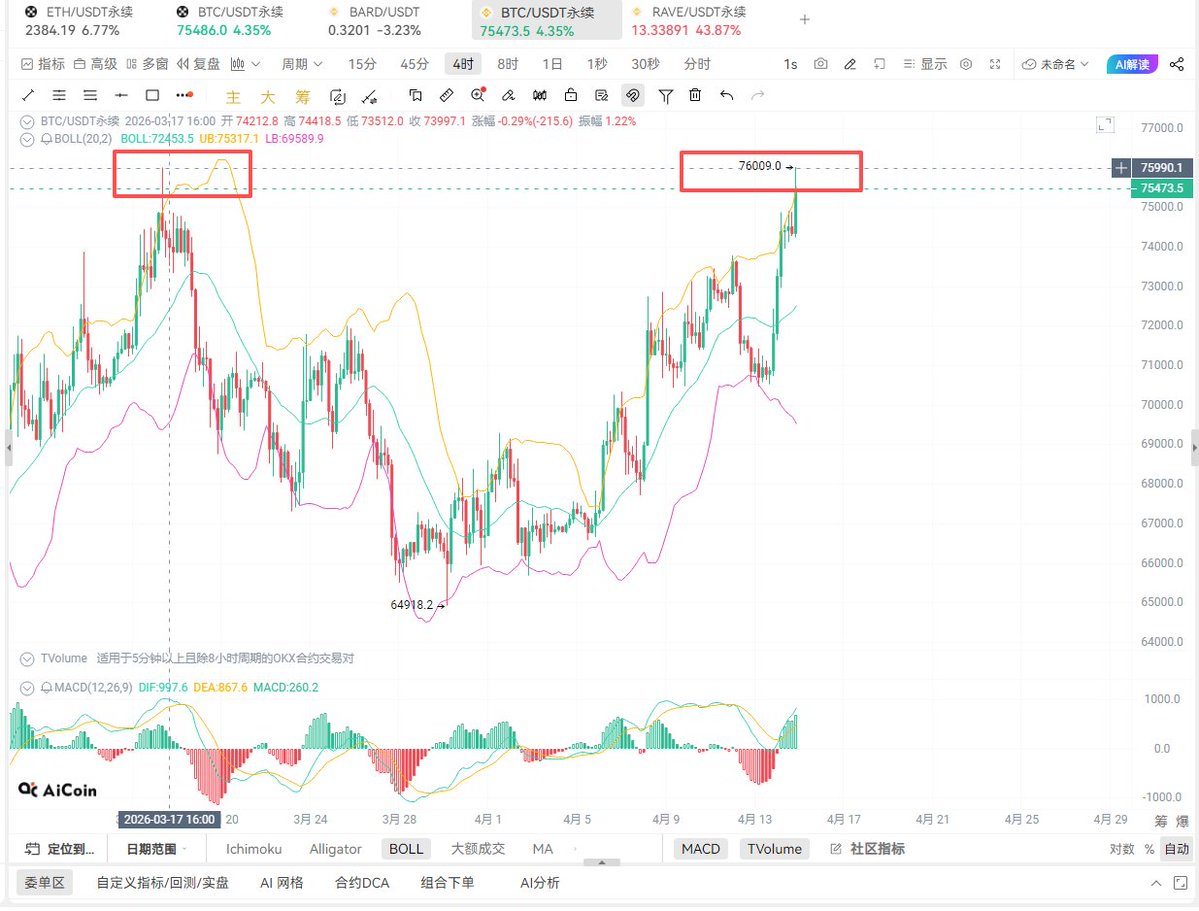Click the 75473.5 current price label

(1162, 188)
